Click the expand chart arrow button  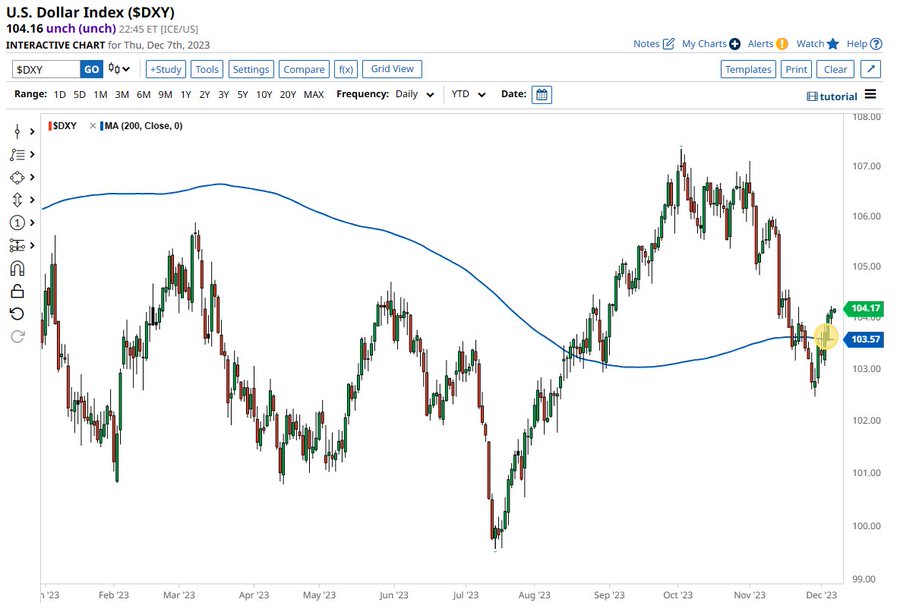[870, 69]
